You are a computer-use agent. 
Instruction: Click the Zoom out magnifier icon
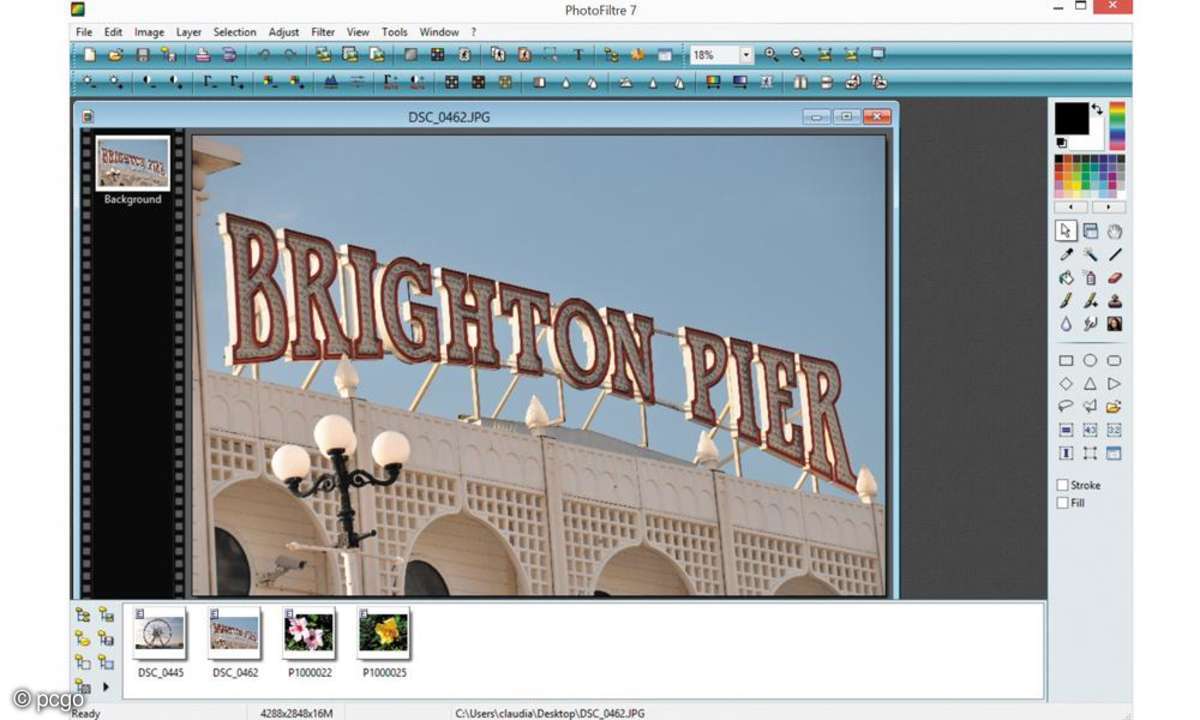click(x=798, y=55)
